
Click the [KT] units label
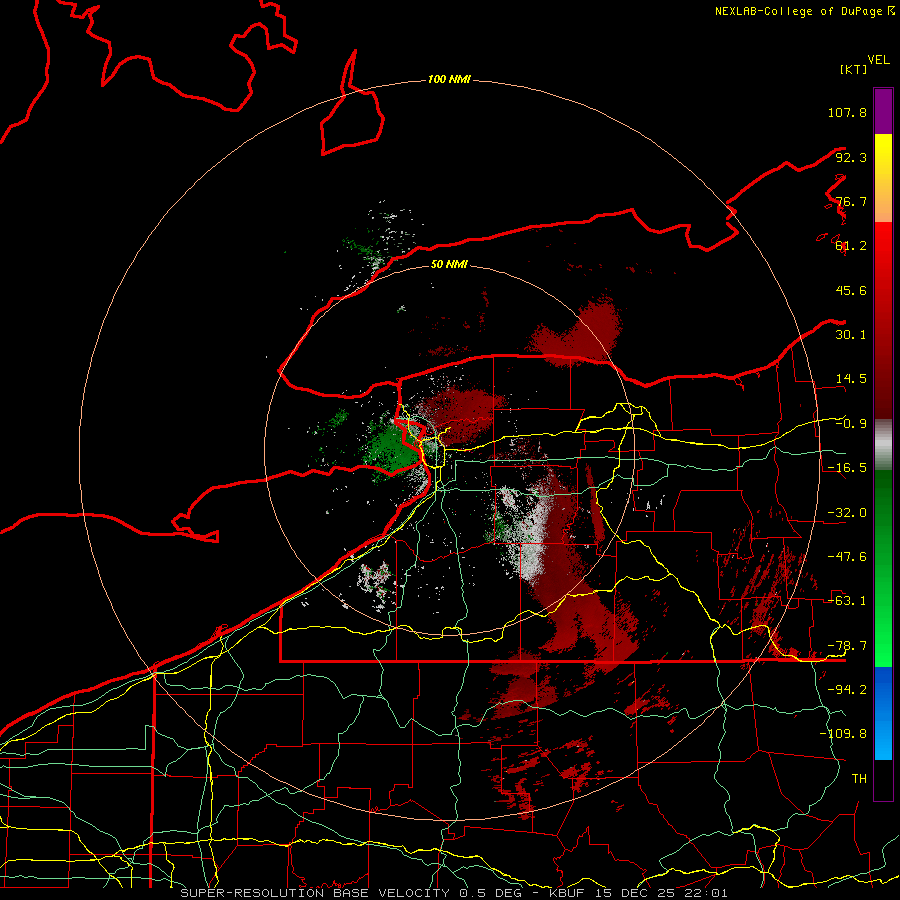coord(853,69)
